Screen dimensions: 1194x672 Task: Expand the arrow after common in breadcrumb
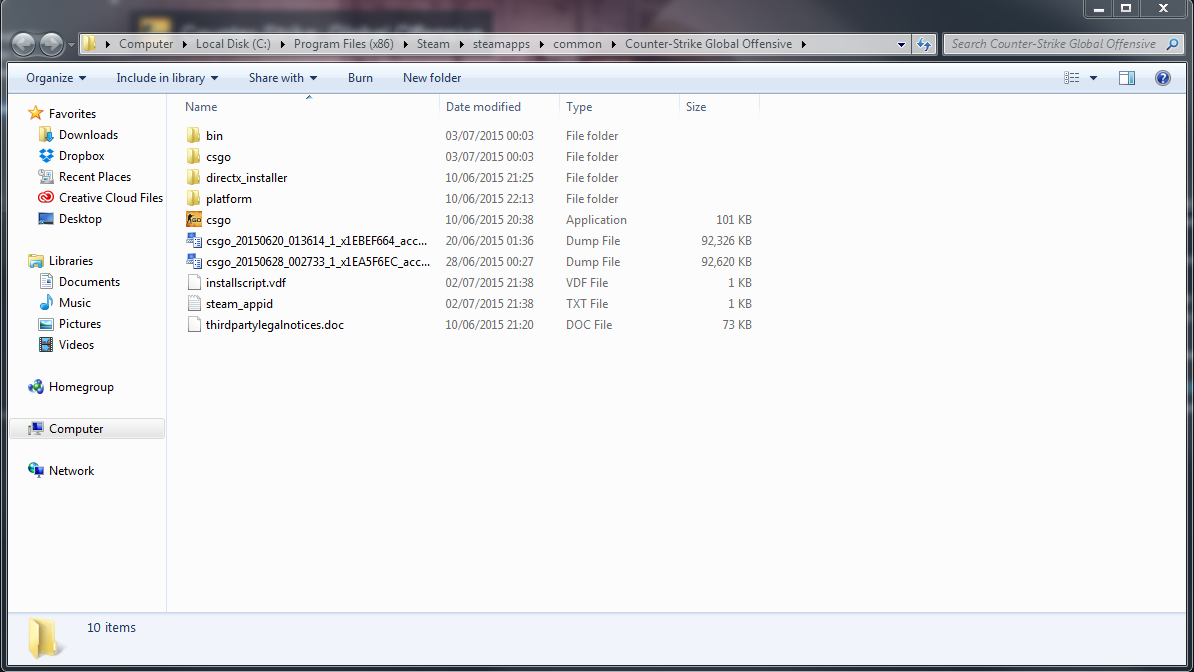614,44
